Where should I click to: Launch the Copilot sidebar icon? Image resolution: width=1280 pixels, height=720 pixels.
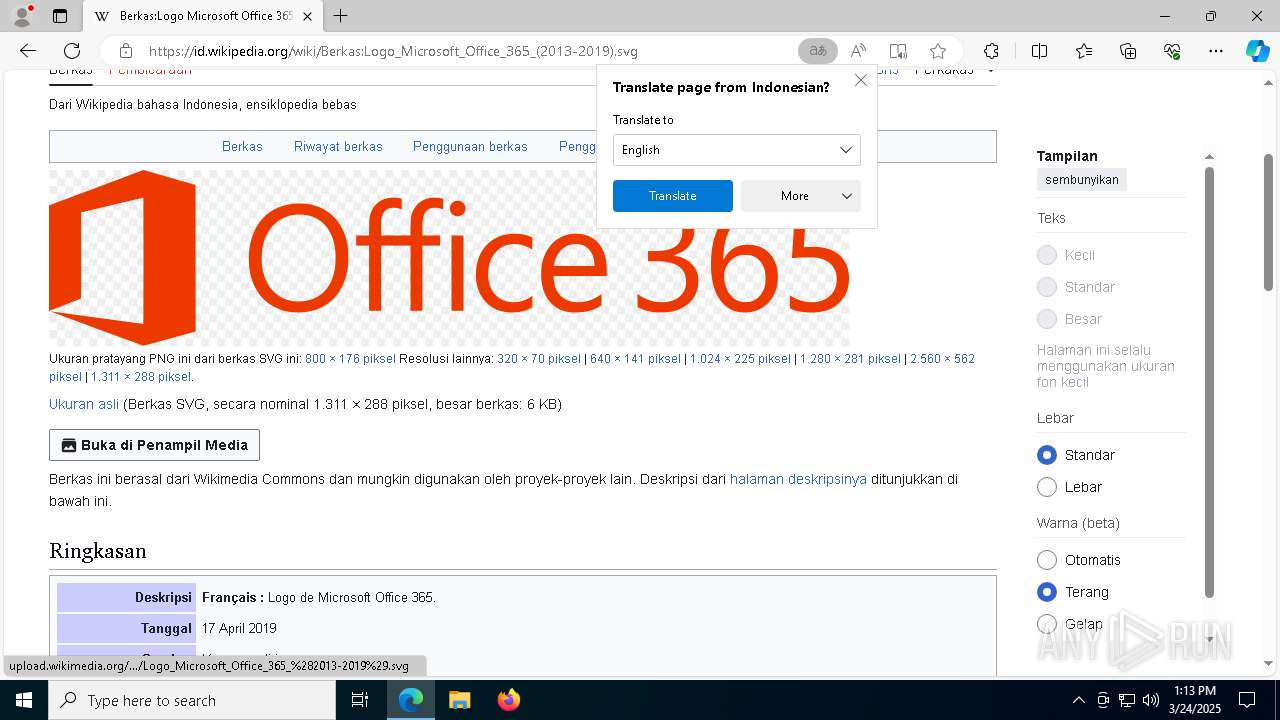point(1257,51)
